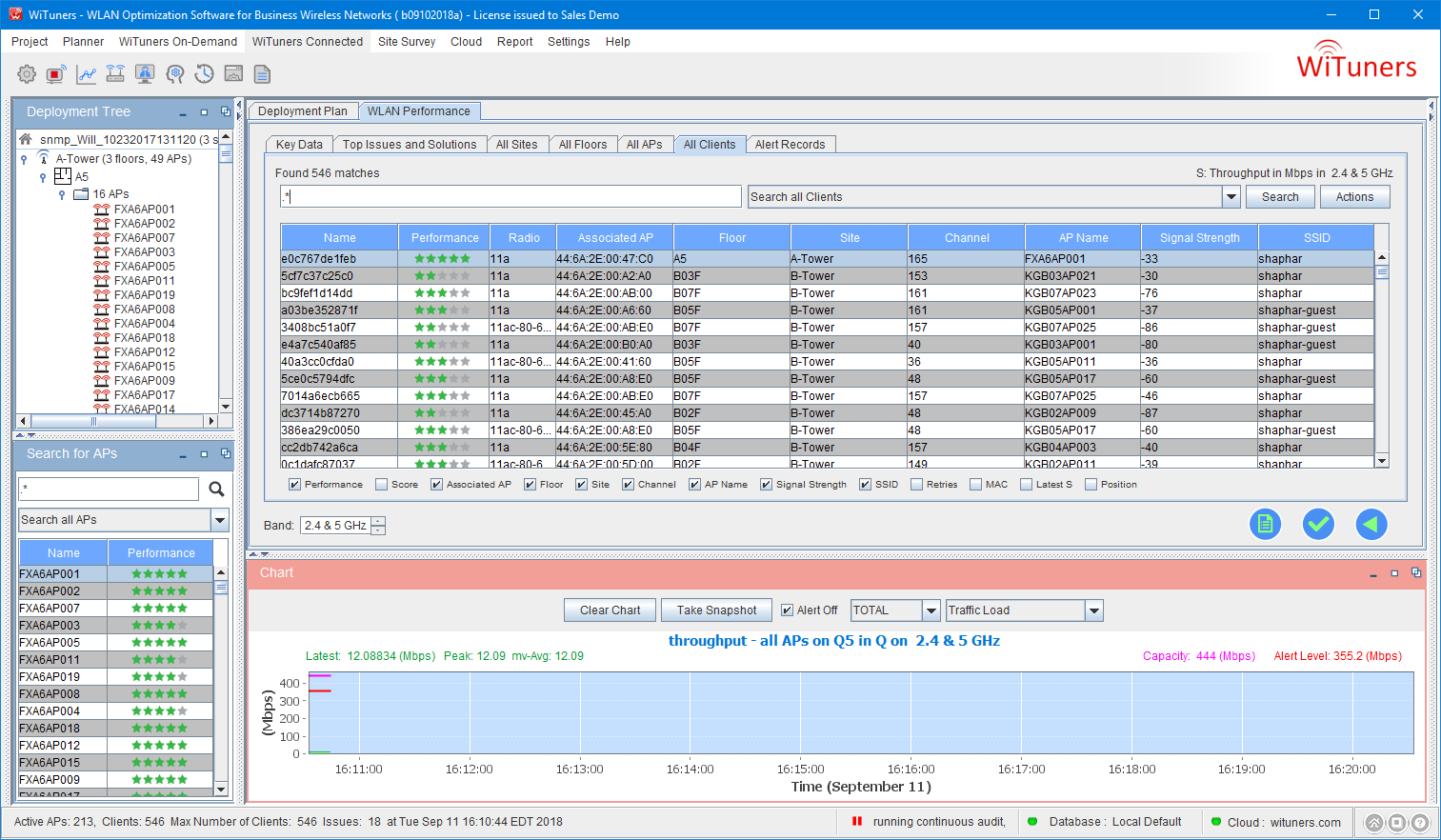Click the help question mark status icon
The height and width of the screenshot is (840, 1441).
pyautogui.click(x=1419, y=823)
